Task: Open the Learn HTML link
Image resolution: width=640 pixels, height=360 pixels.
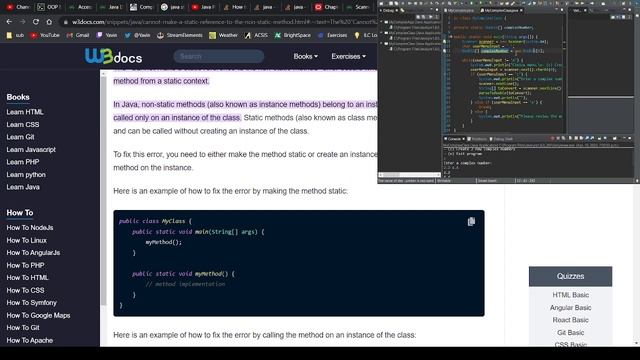Action: click(x=25, y=112)
